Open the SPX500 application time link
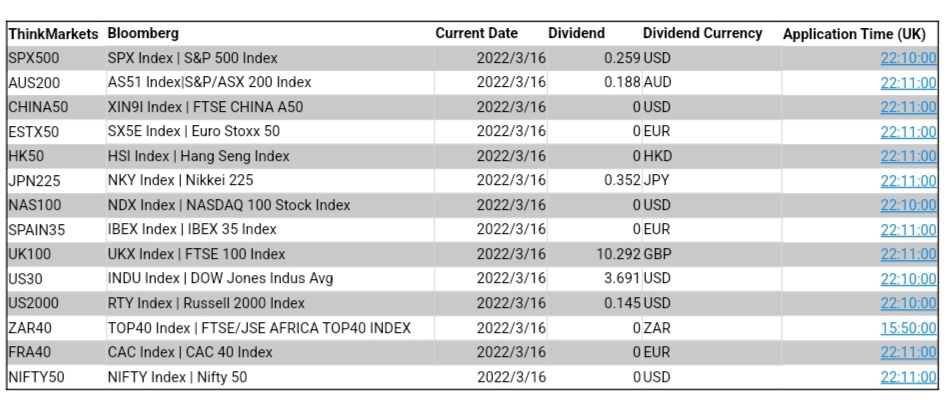Viewport: 951px width, 404px height. pyautogui.click(x=908, y=58)
